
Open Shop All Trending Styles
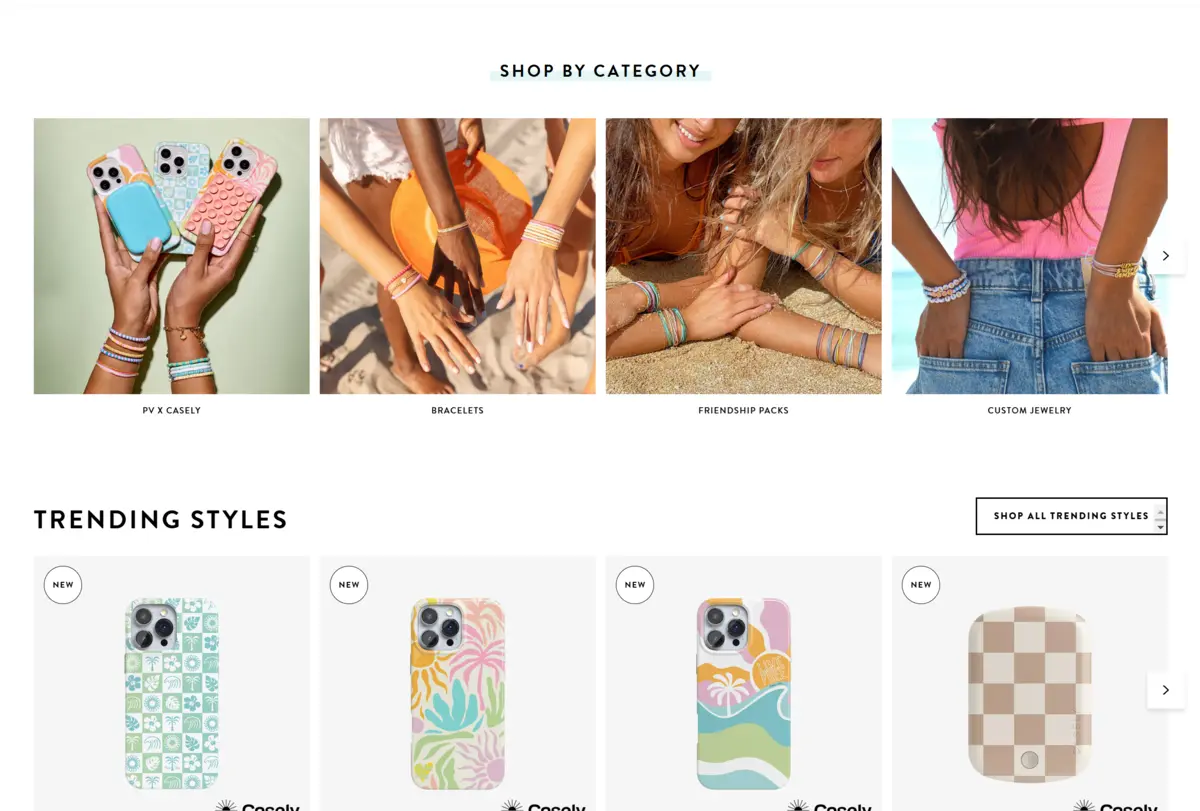[1071, 516]
